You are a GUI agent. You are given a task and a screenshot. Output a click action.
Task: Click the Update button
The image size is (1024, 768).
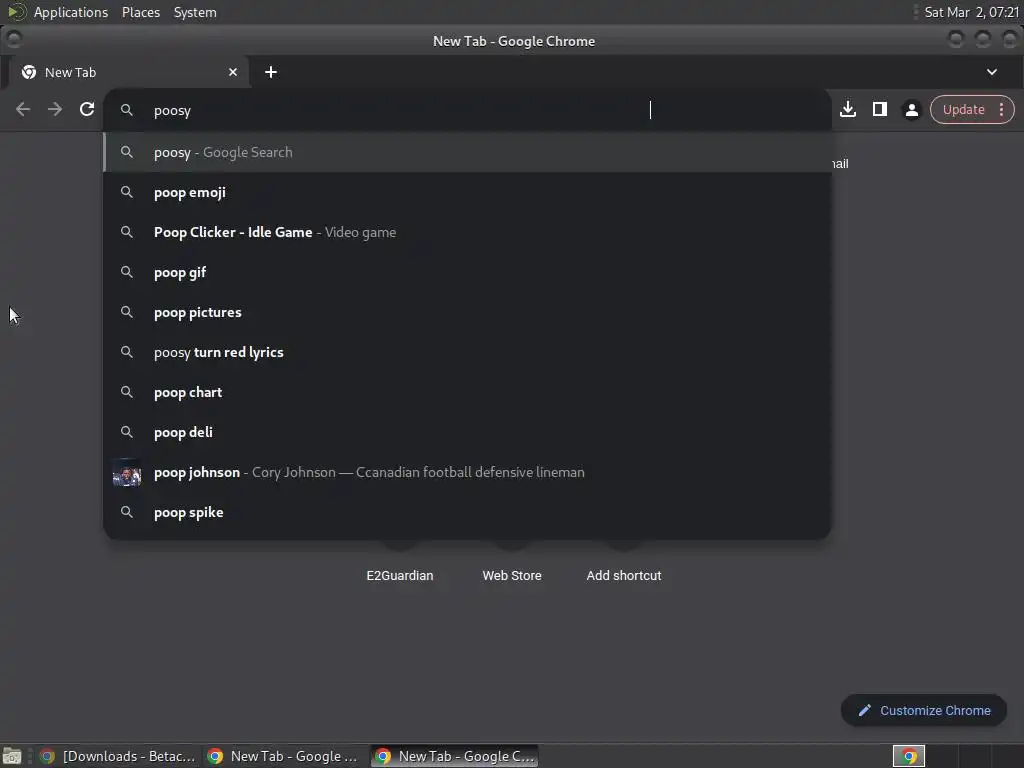pyautogui.click(x=963, y=109)
